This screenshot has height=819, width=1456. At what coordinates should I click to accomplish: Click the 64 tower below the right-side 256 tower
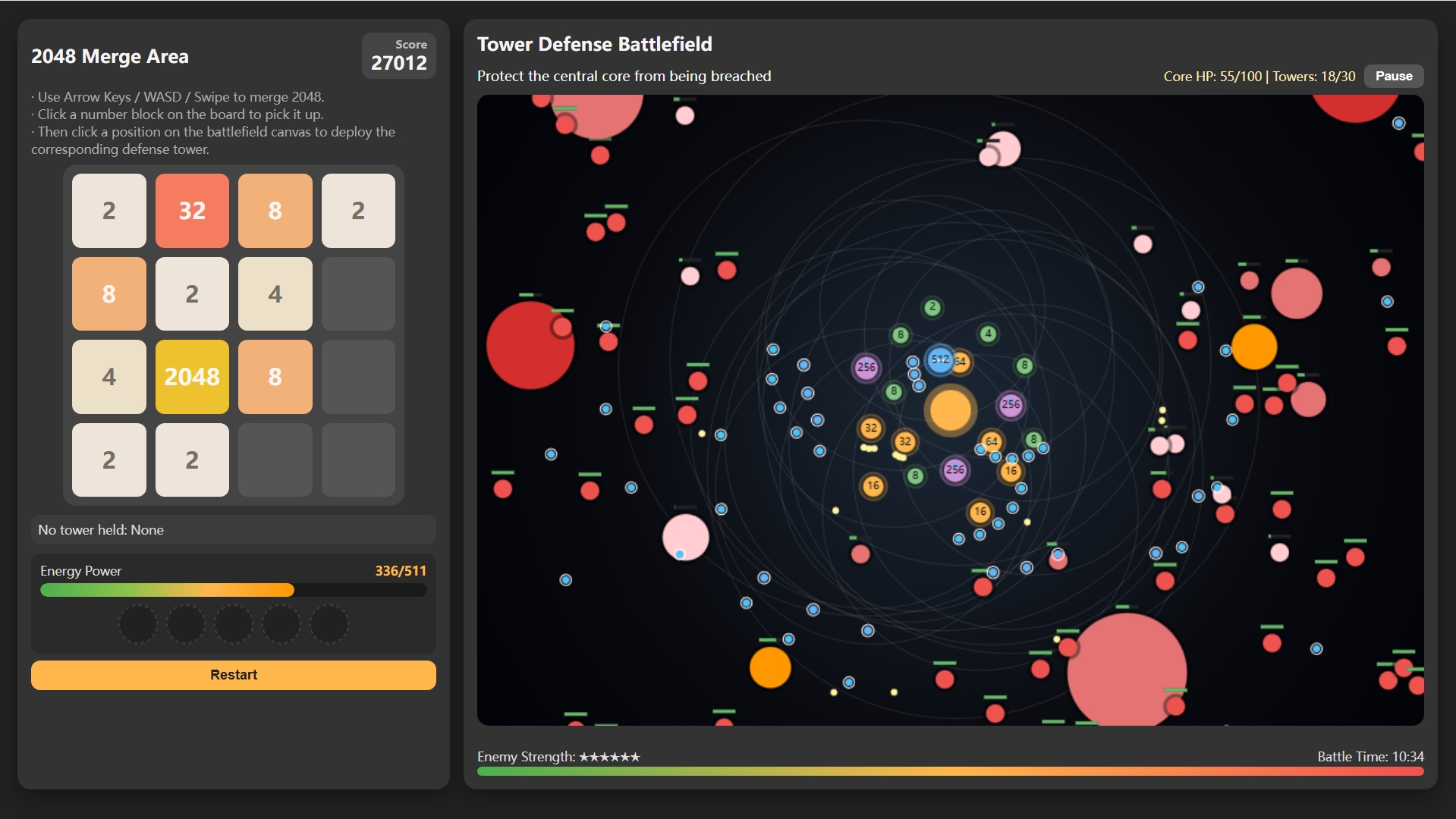[x=992, y=441]
